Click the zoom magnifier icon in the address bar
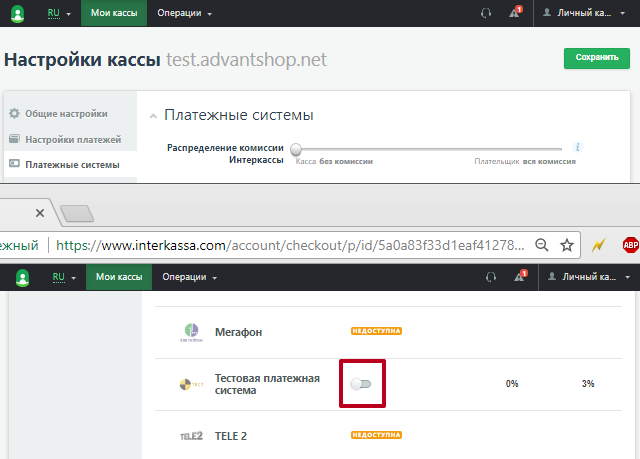The image size is (640, 459). tap(542, 245)
